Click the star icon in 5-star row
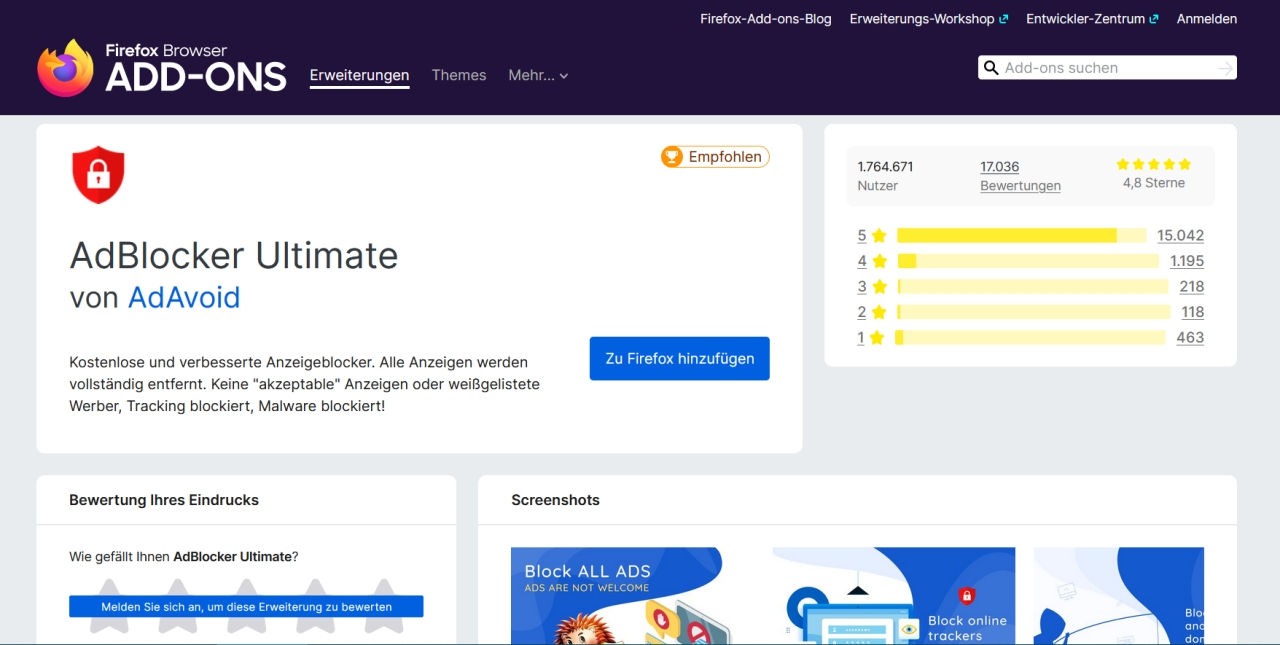 point(879,236)
